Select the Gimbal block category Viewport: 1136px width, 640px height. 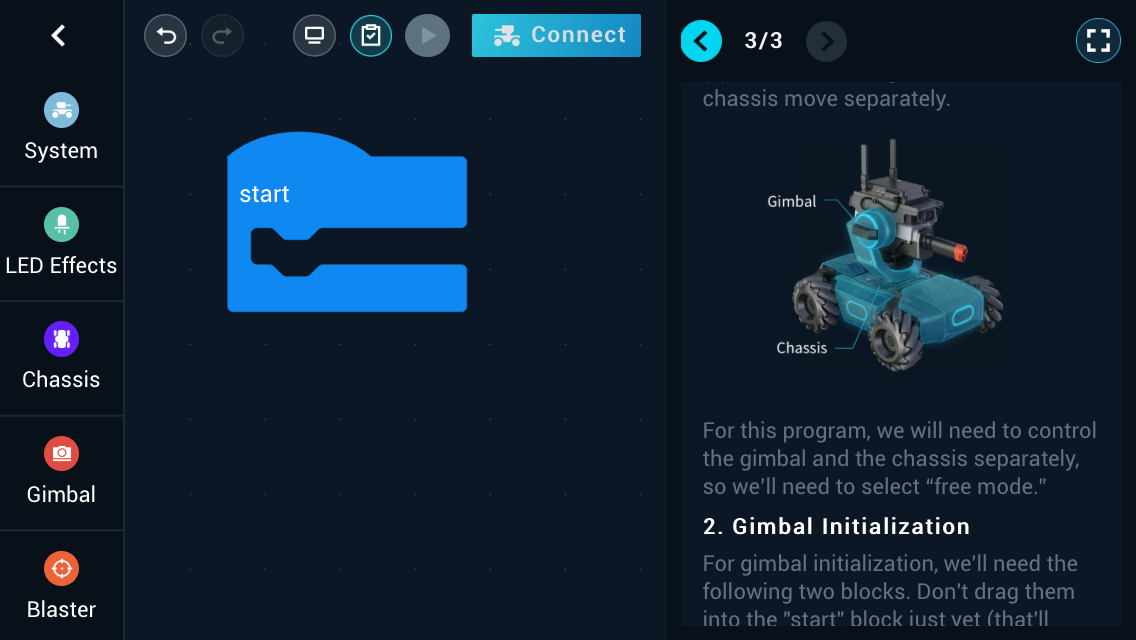pyautogui.click(x=62, y=472)
